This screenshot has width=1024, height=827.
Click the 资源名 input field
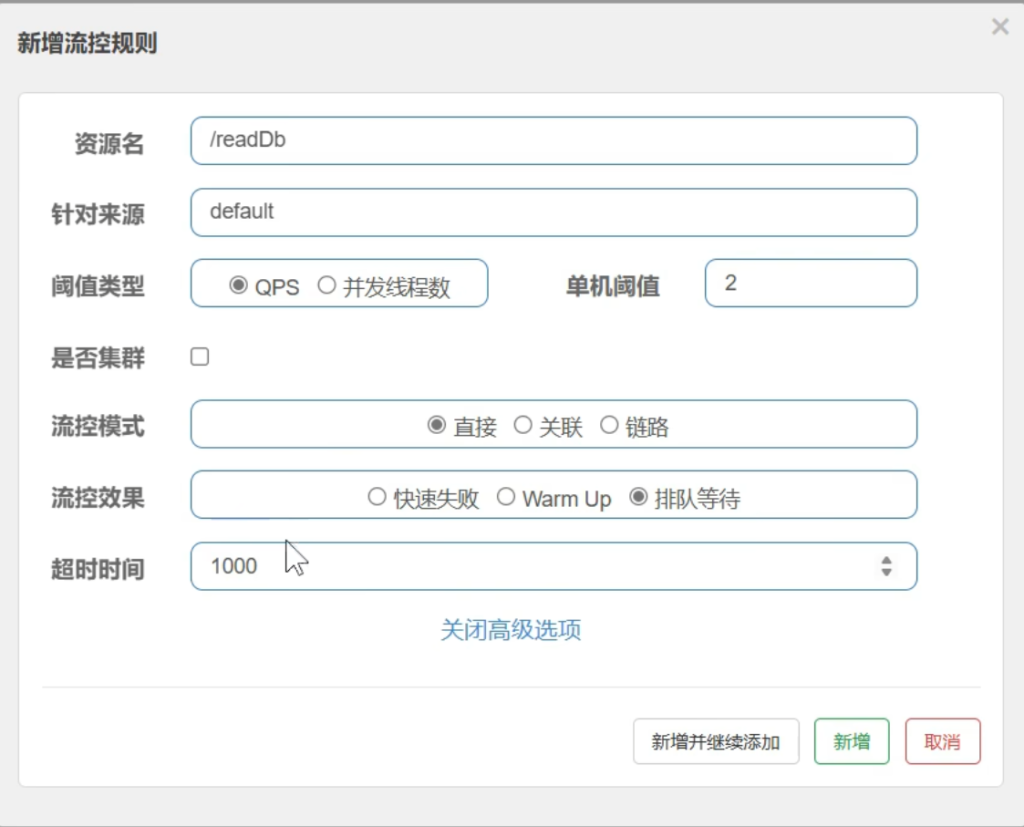(x=553, y=141)
